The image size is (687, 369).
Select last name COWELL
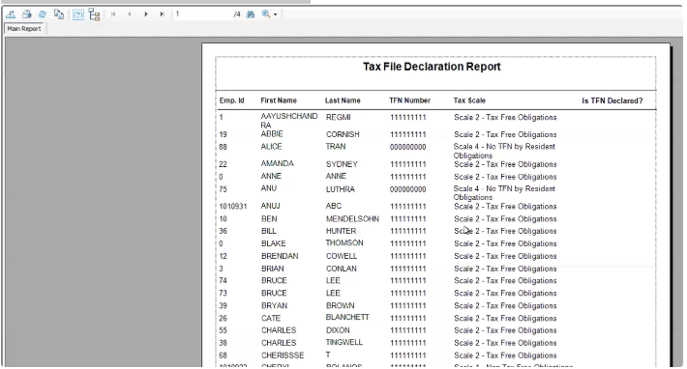(341, 256)
